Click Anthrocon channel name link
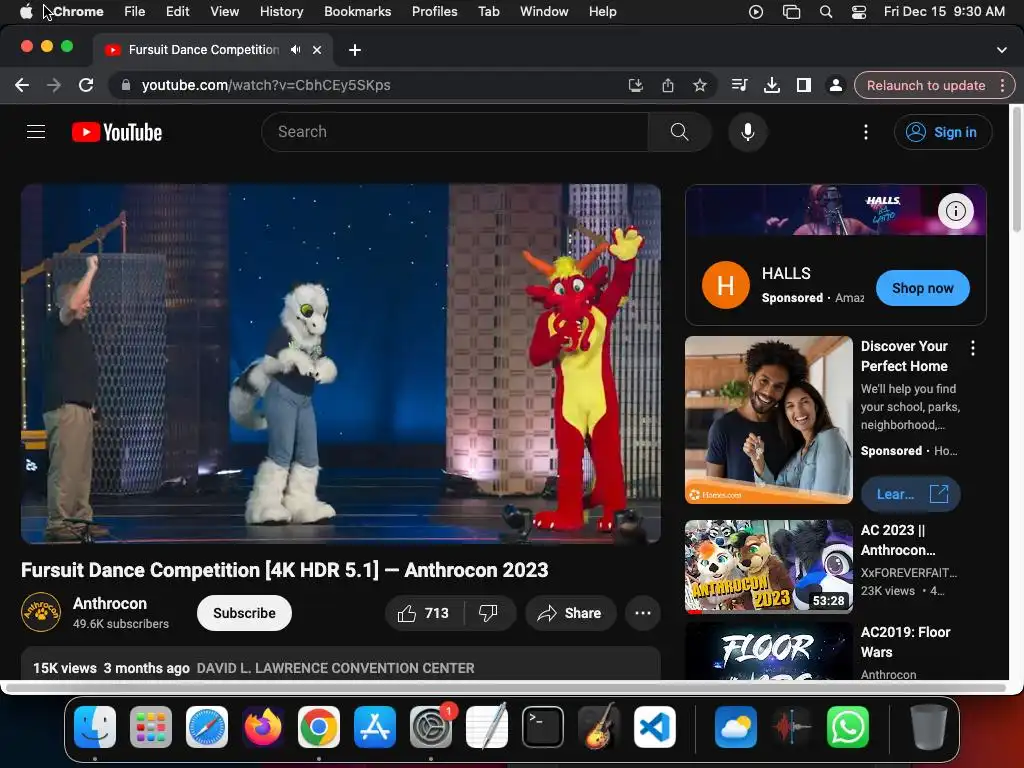Viewport: 1024px width, 768px height. click(110, 603)
